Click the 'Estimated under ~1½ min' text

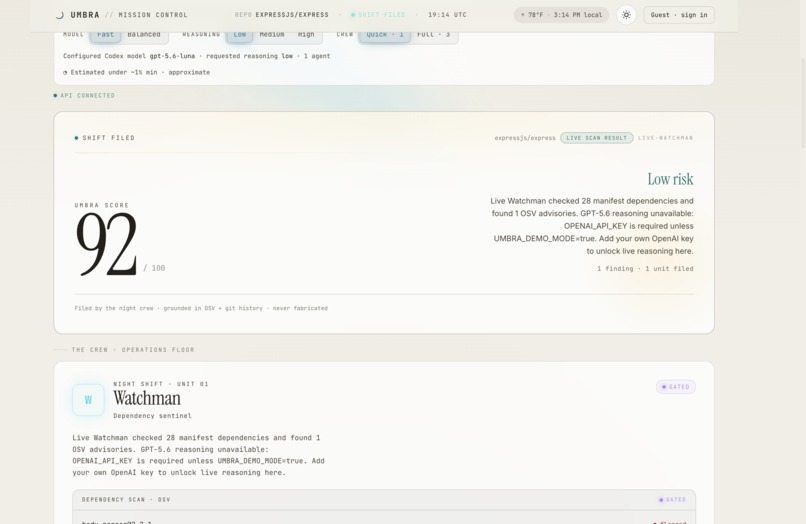[x=140, y=73]
